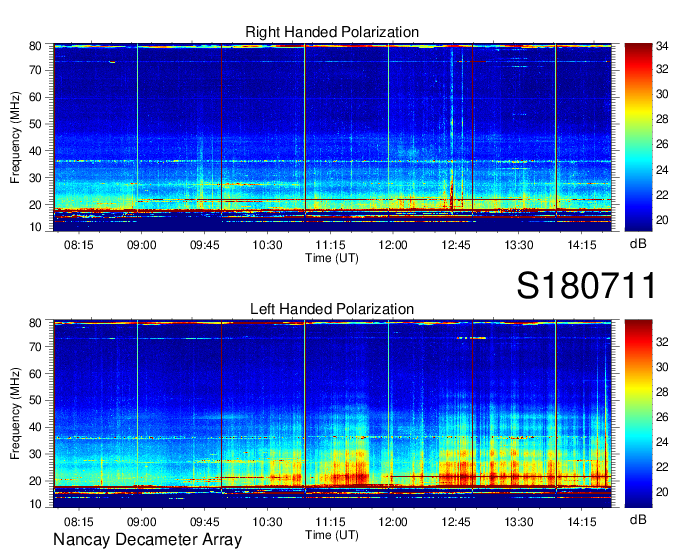Image resolution: width=680 pixels, height=552 pixels.
Task: Click the Left Handed Polarization title
Action: coord(332,309)
